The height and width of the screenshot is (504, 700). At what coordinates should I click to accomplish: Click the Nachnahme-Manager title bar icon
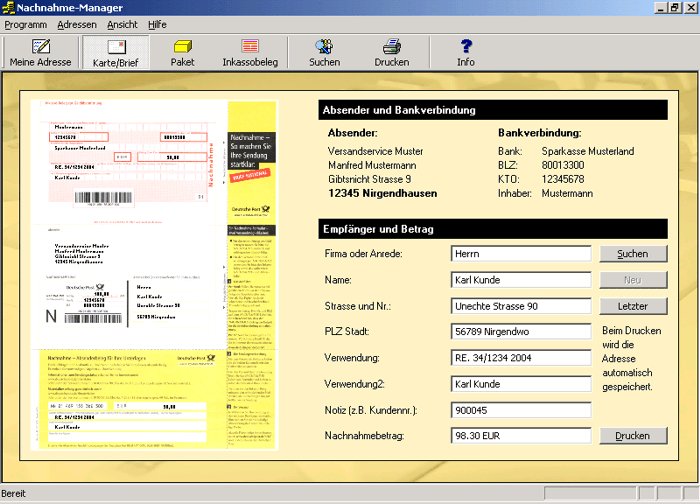[x=9, y=7]
